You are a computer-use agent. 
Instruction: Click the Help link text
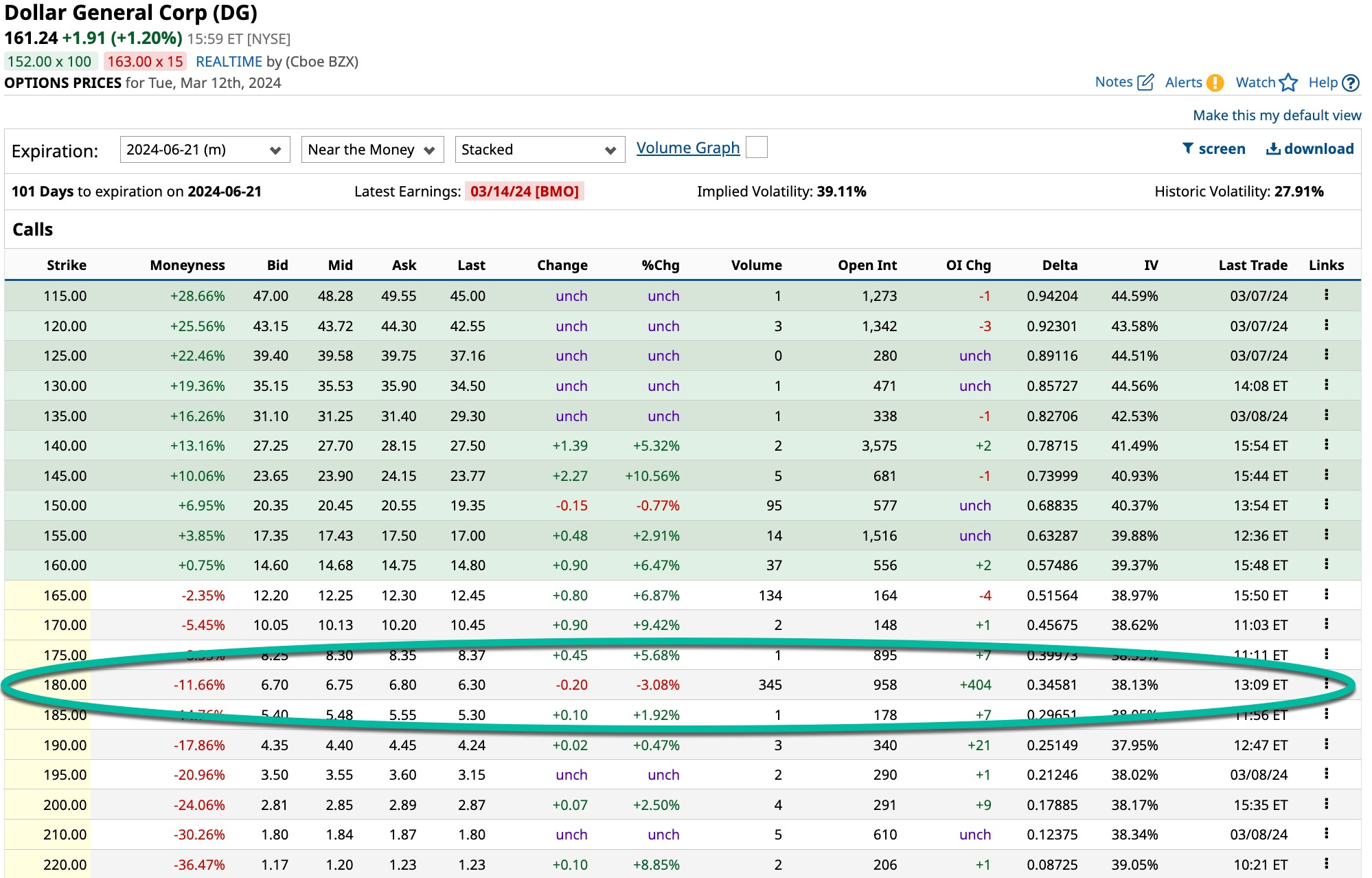click(x=1323, y=82)
